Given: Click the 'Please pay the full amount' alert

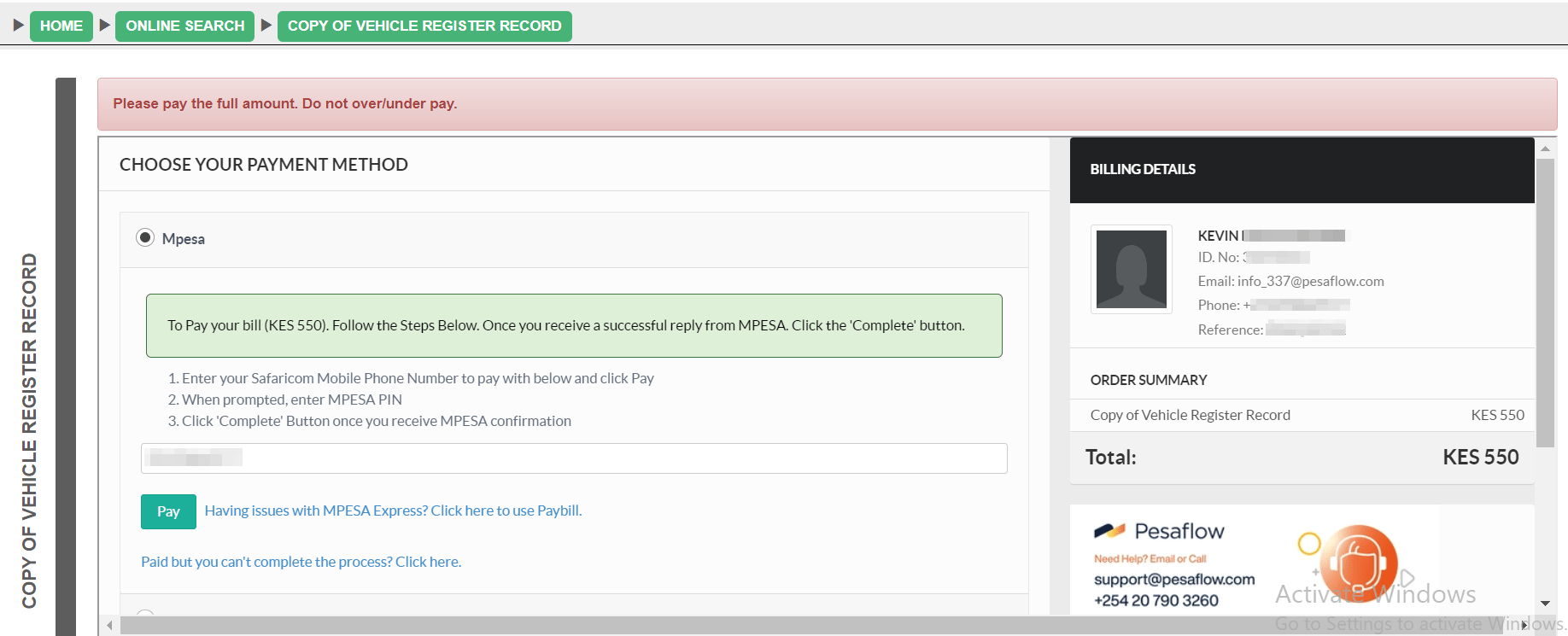Looking at the screenshot, I should pyautogui.click(x=827, y=104).
